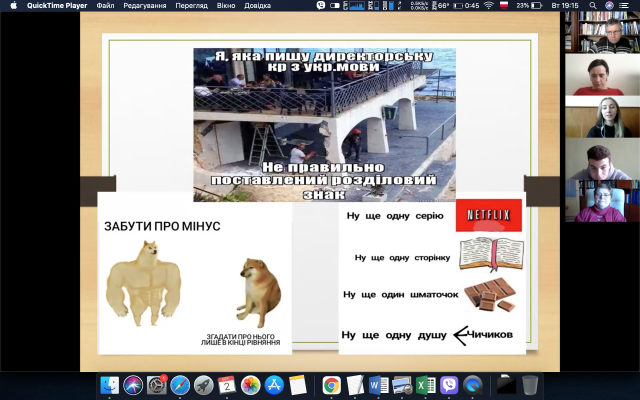The width and height of the screenshot is (640, 400).
Task: Open Google Chrome from the Dock
Action: 331,385
